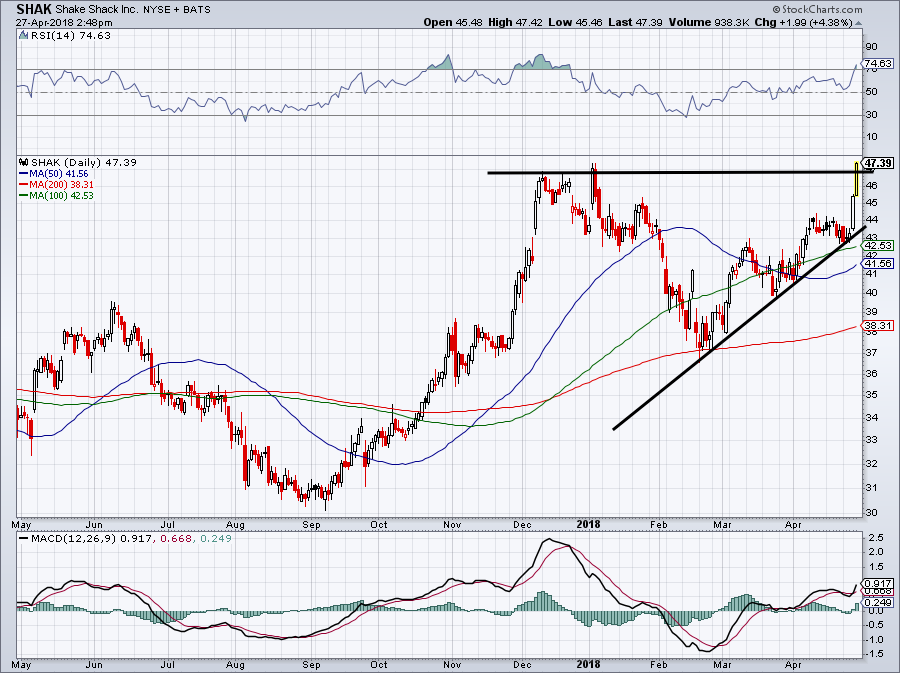
Task: Click the candlestick icon beside SHAK (Daily)
Action: (24, 162)
